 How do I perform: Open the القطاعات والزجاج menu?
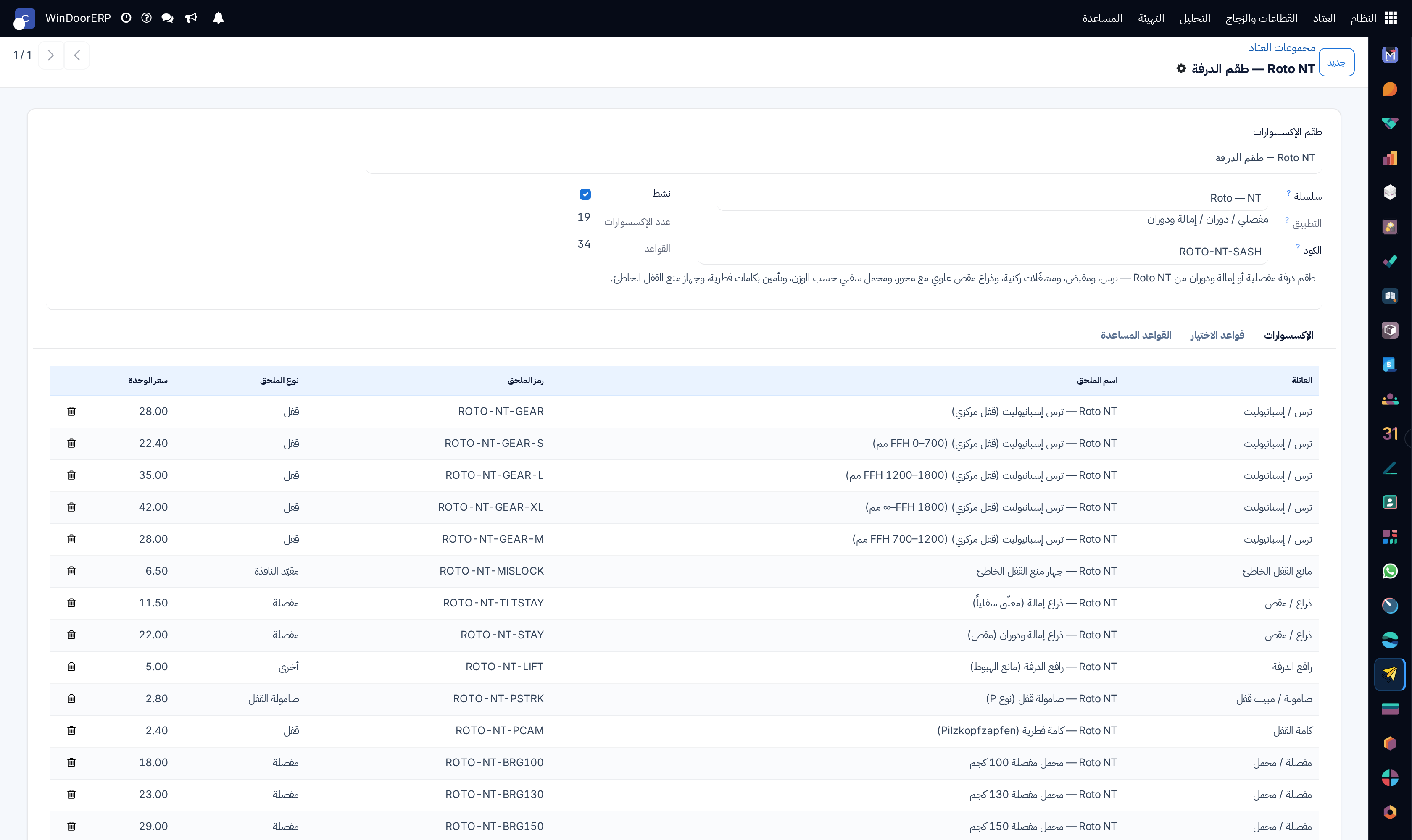[x=1261, y=18]
